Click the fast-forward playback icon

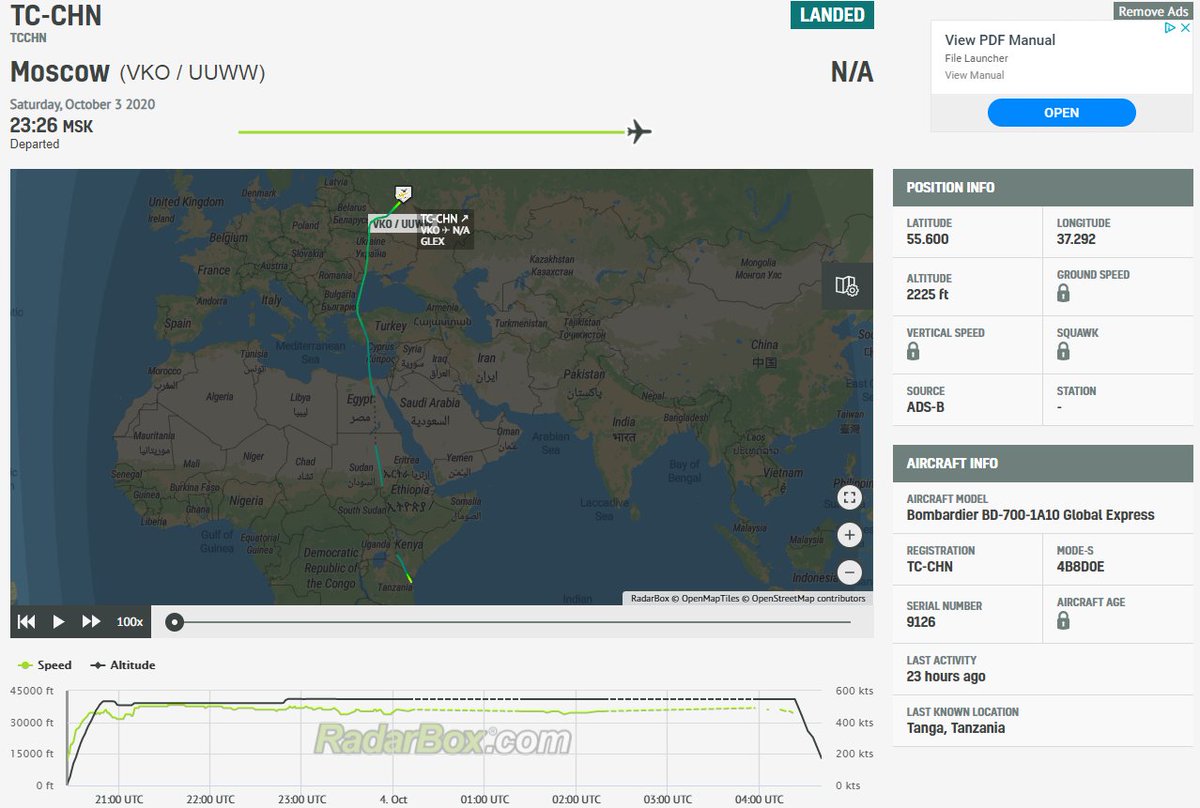[91, 622]
